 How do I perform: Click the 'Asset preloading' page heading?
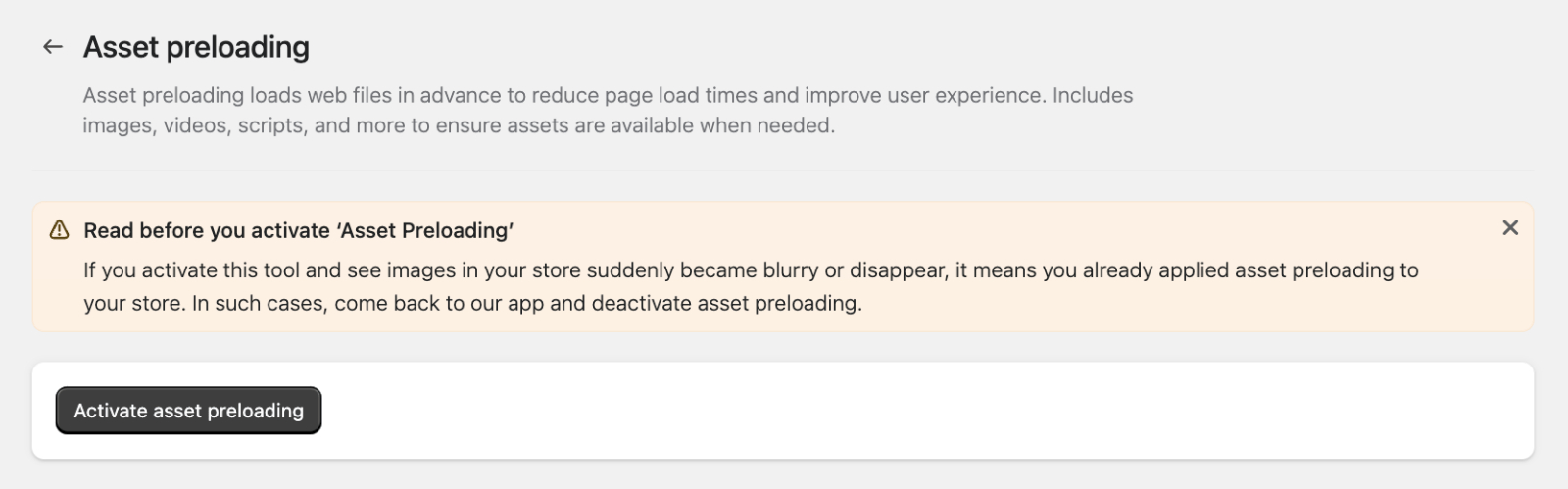coord(196,47)
